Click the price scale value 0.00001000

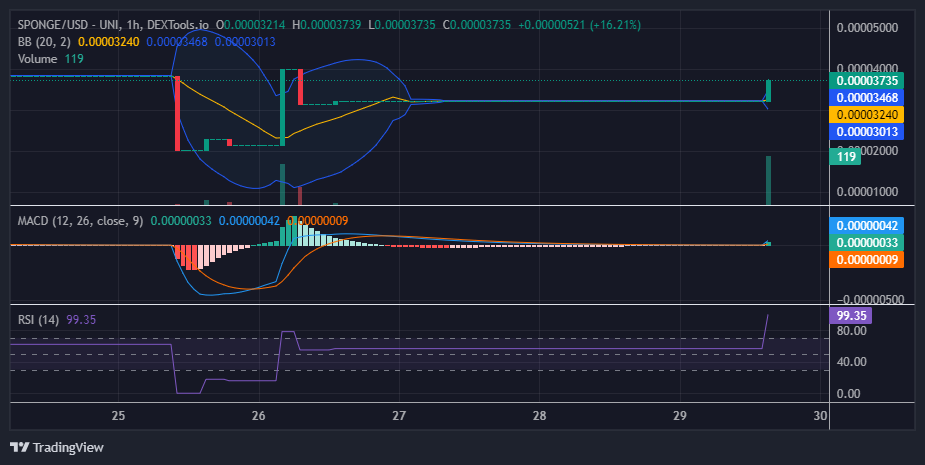(x=867, y=192)
